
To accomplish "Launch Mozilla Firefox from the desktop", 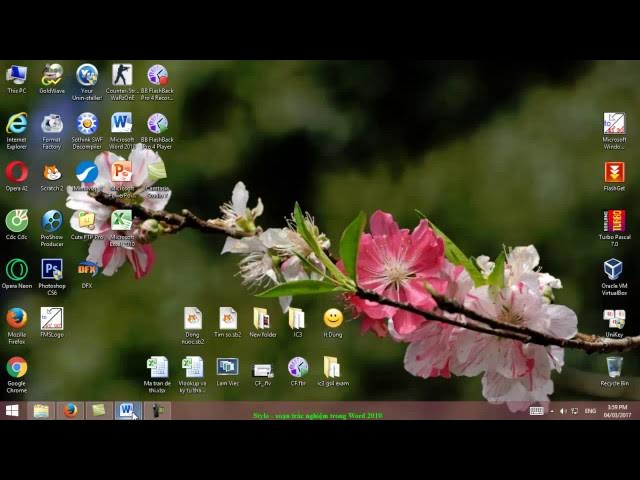I will pos(17,326).
